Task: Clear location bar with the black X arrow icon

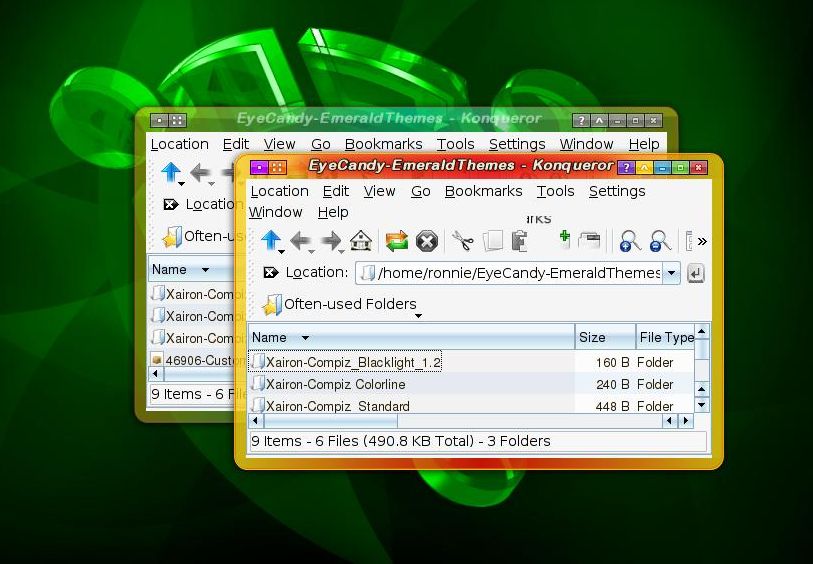Action: coord(271,272)
